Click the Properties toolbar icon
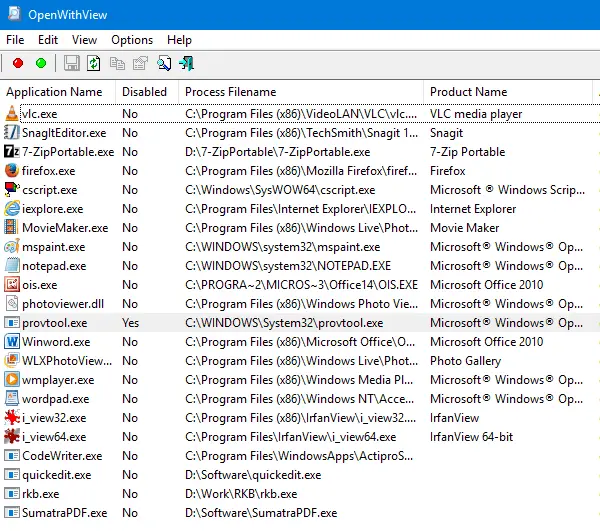This screenshot has height=531, width=600. pyautogui.click(x=140, y=64)
